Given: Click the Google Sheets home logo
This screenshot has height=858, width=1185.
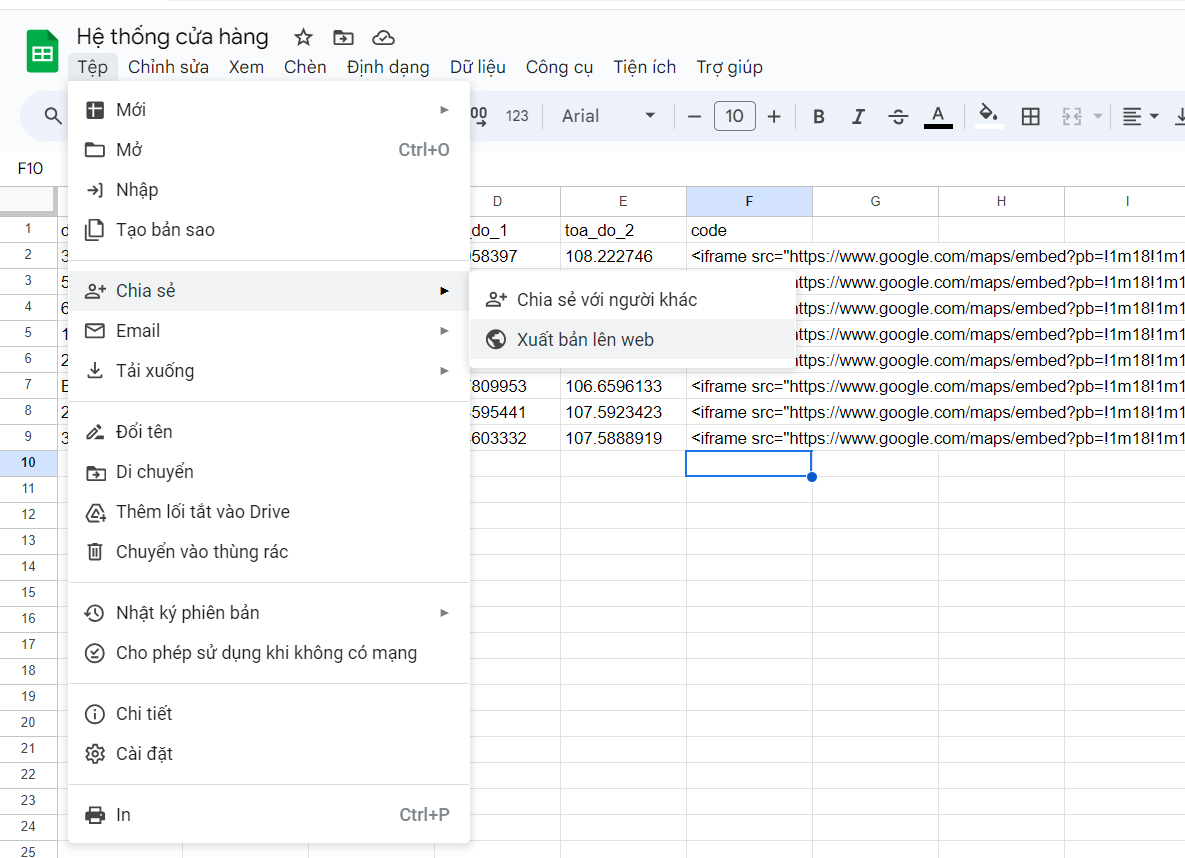Looking at the screenshot, I should (42, 51).
